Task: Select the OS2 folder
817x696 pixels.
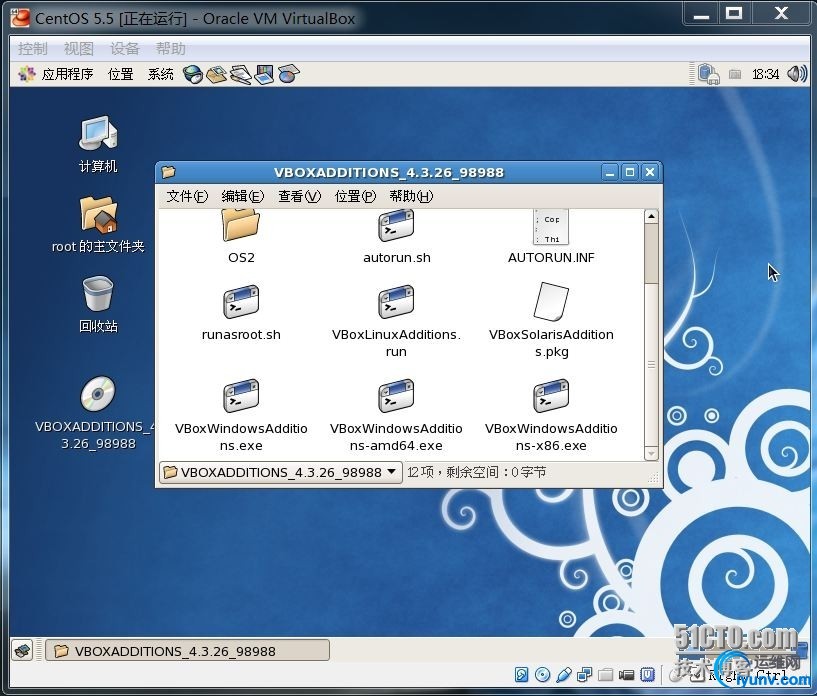Action: (241, 237)
